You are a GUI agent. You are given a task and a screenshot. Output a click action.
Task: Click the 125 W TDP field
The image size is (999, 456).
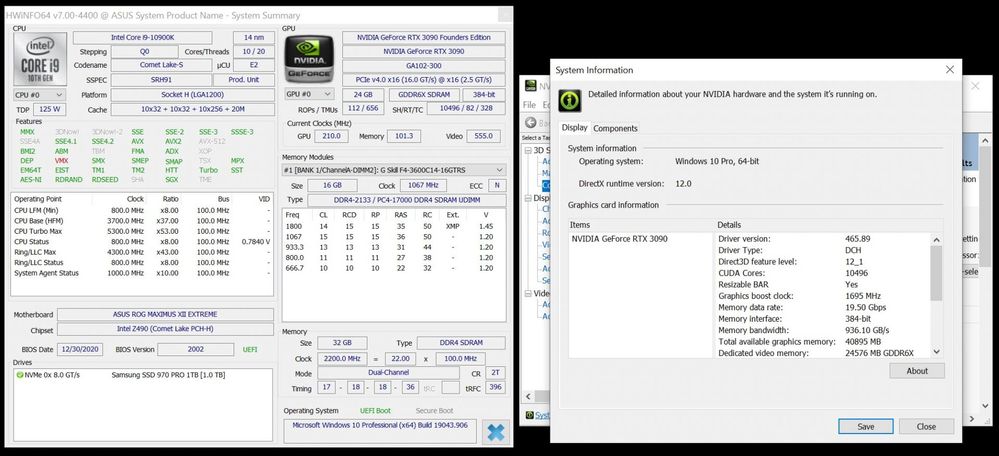49,110
